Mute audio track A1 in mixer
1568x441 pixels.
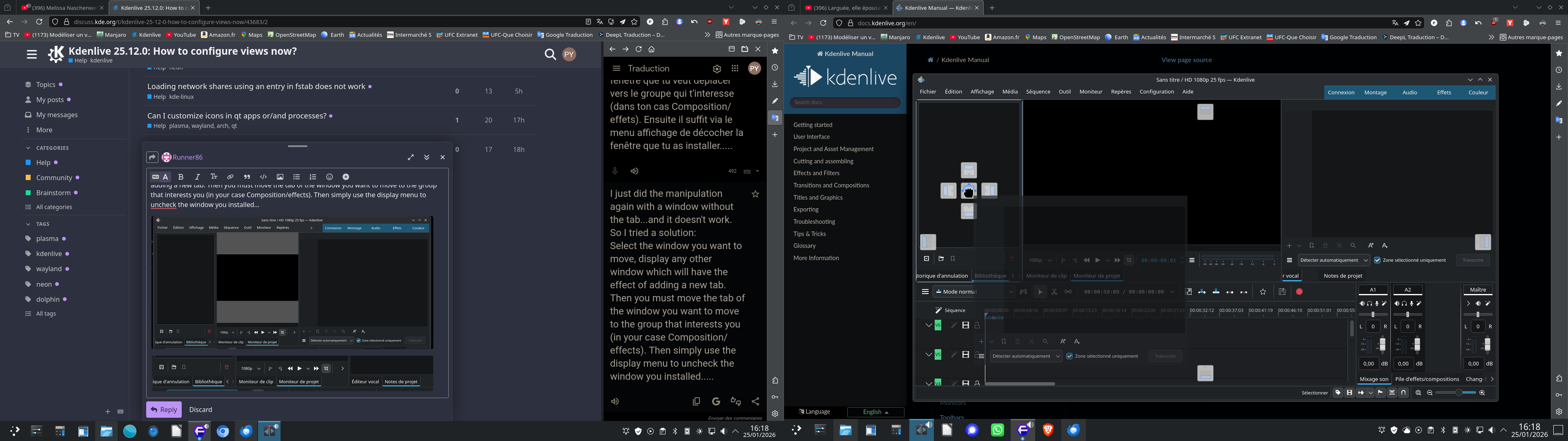point(1362,303)
